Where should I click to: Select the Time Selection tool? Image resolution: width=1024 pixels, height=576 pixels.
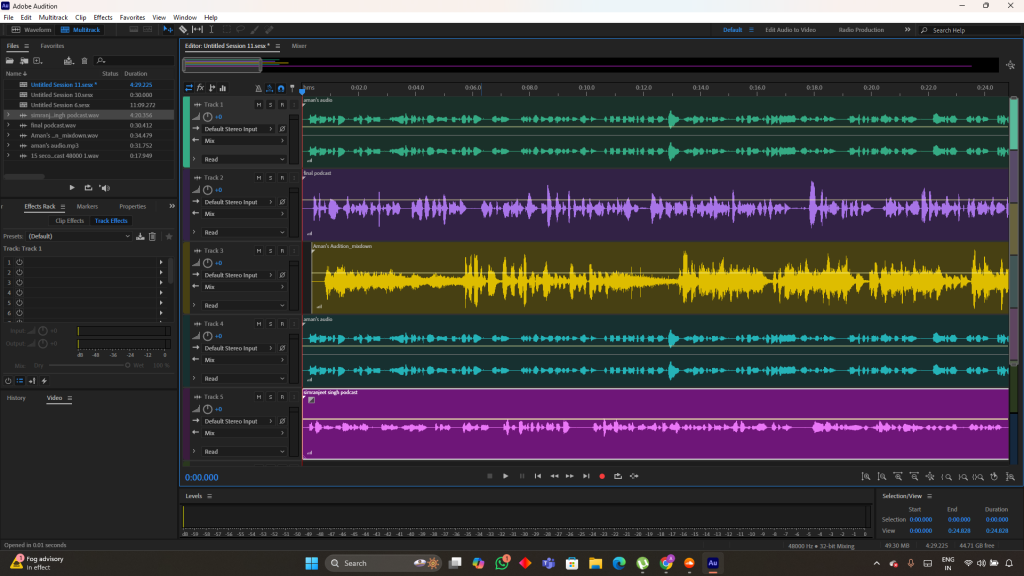tap(211, 30)
